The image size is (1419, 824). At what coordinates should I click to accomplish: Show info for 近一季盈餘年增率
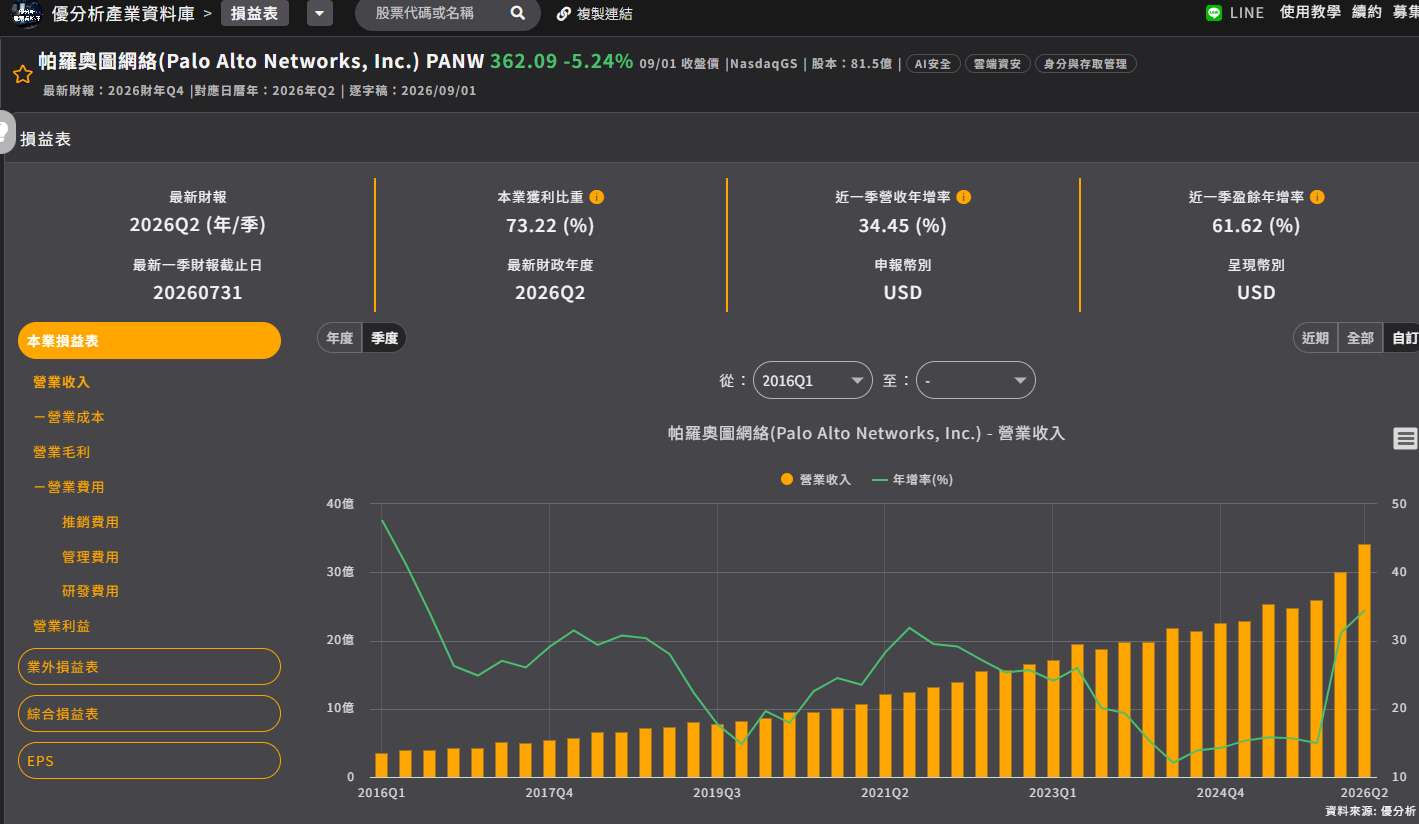[x=1317, y=197]
